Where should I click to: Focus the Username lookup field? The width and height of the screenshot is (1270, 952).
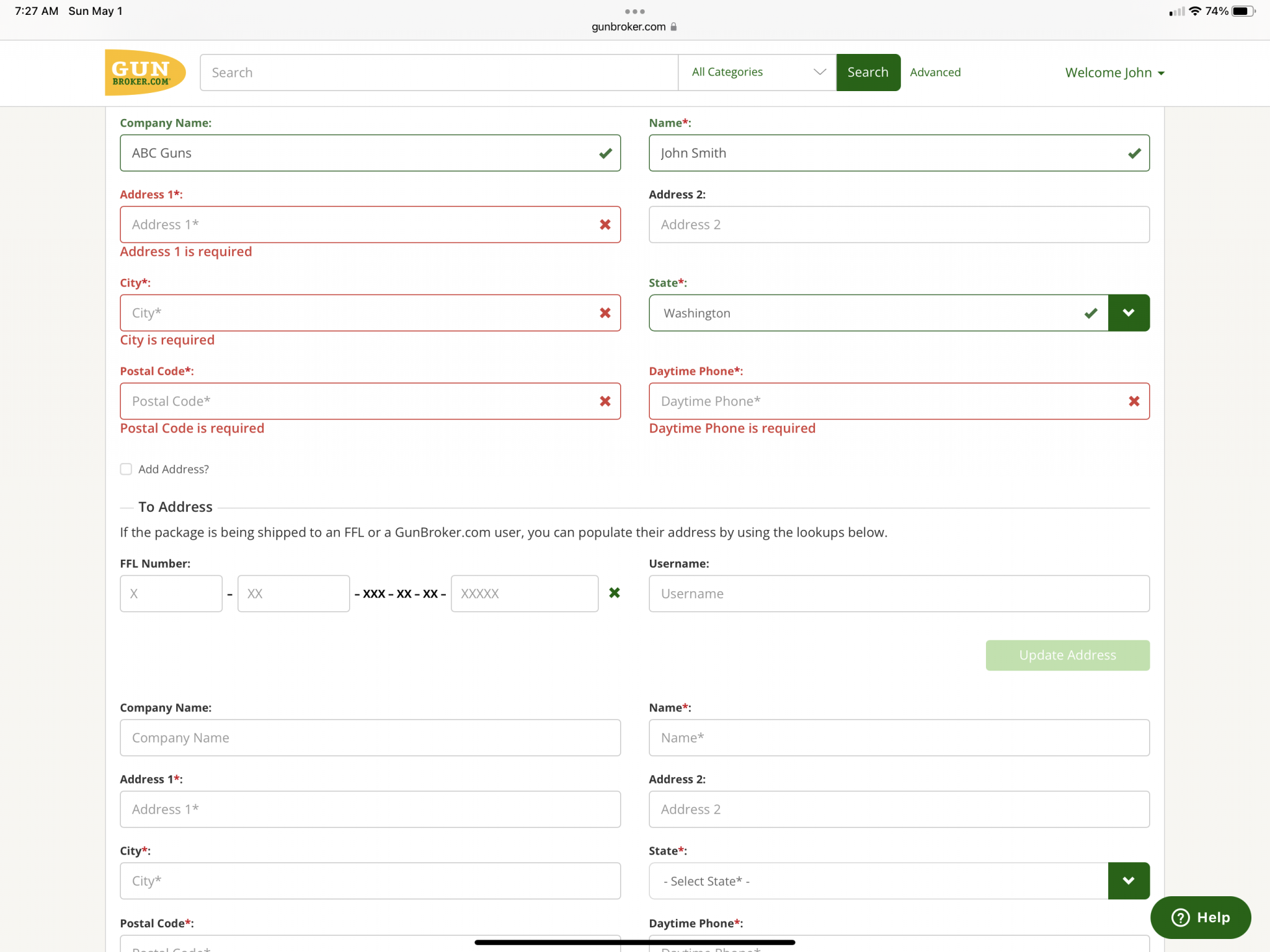tap(899, 594)
